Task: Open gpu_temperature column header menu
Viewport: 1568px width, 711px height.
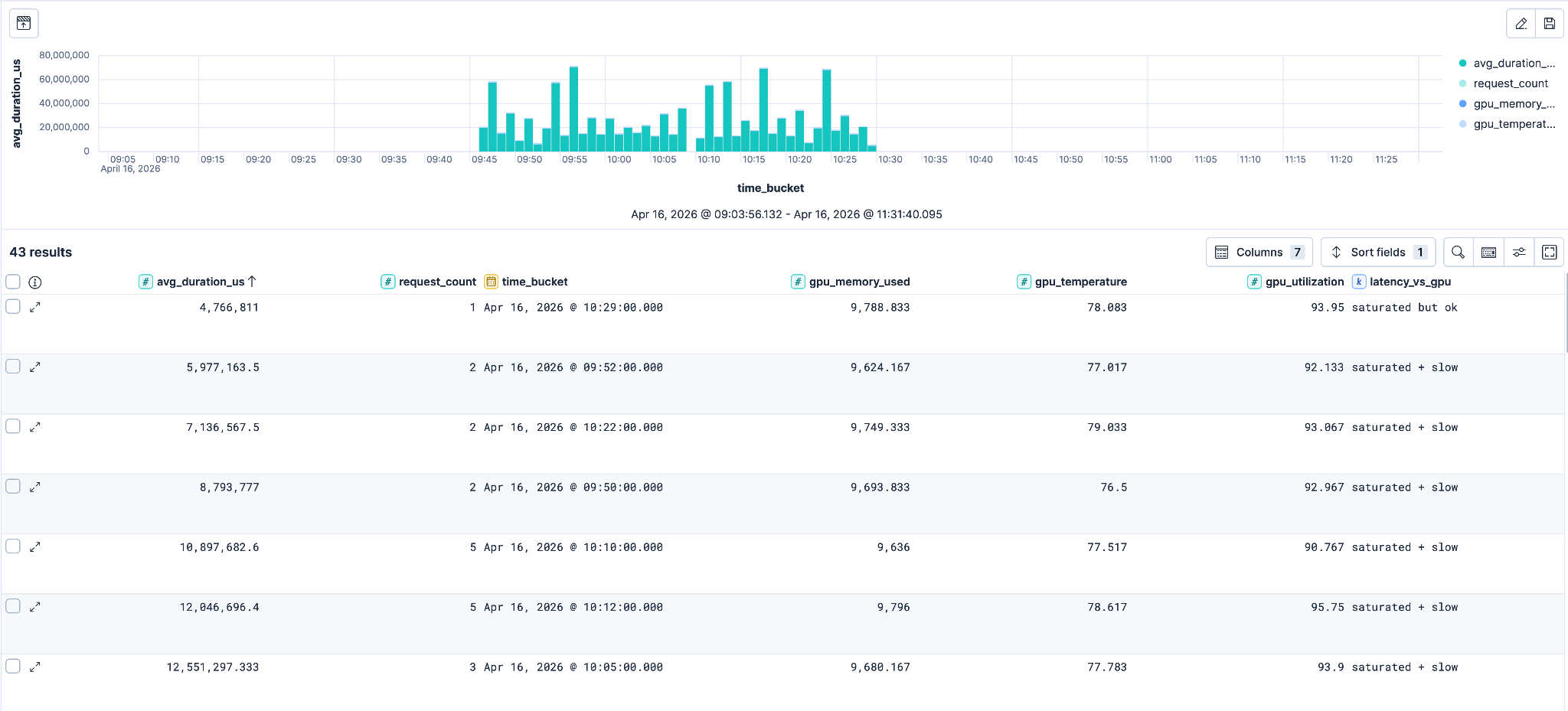Action: pos(1081,282)
